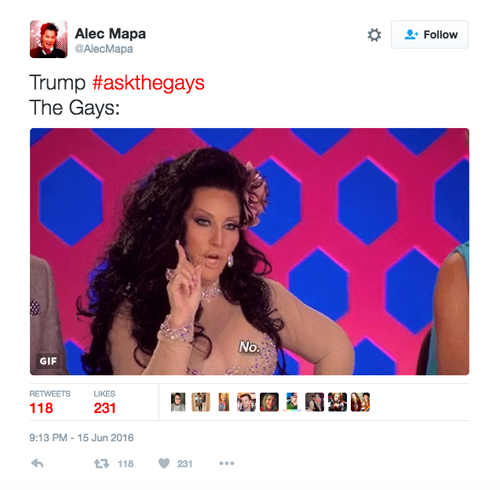
Task: Open the @AlecMapa handle
Action: (x=104, y=49)
